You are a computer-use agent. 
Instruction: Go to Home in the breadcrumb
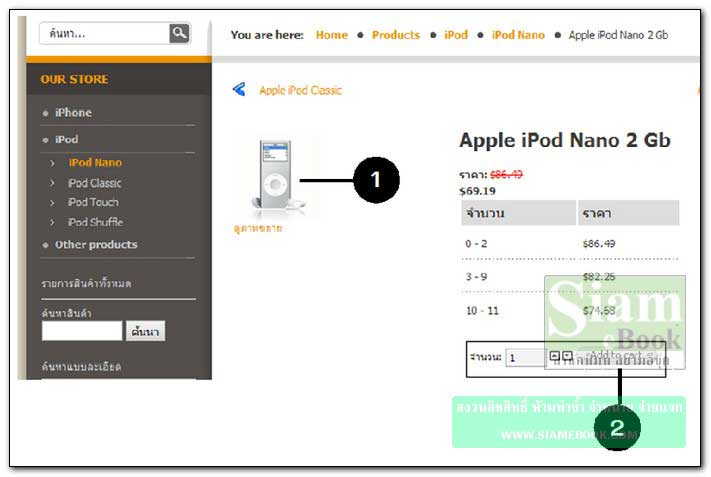click(x=331, y=35)
